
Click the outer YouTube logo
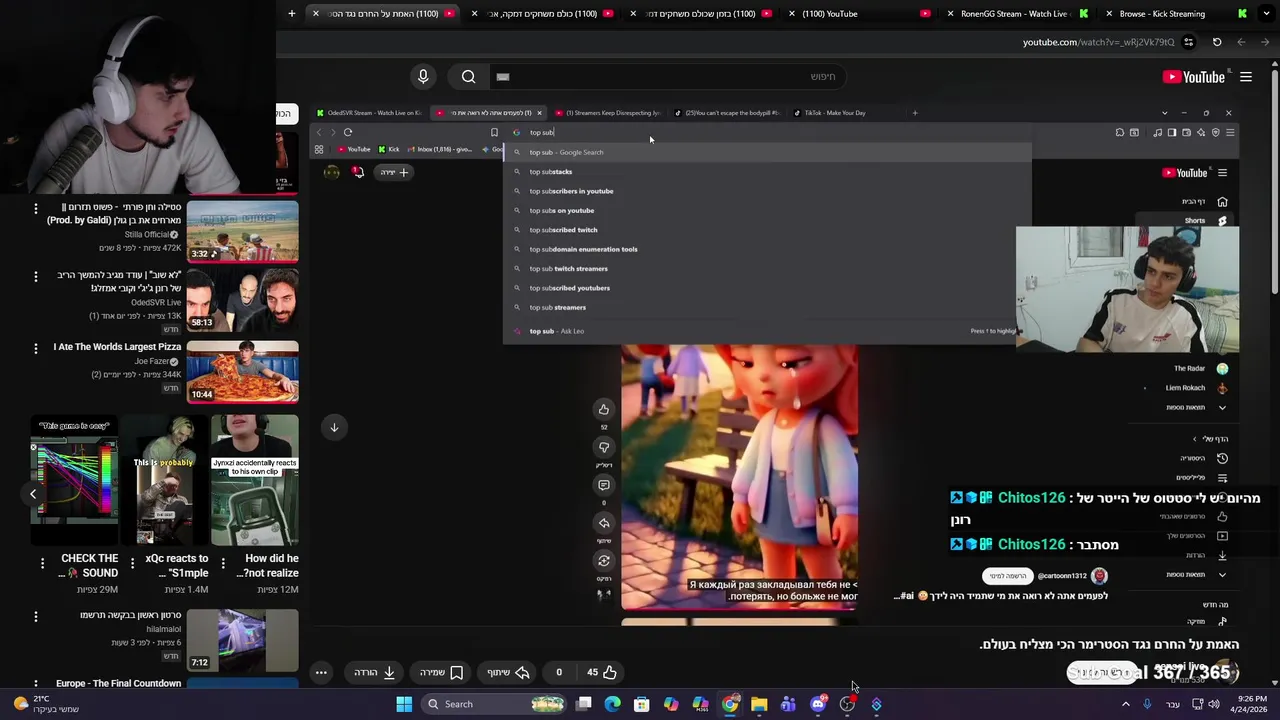(1194, 77)
